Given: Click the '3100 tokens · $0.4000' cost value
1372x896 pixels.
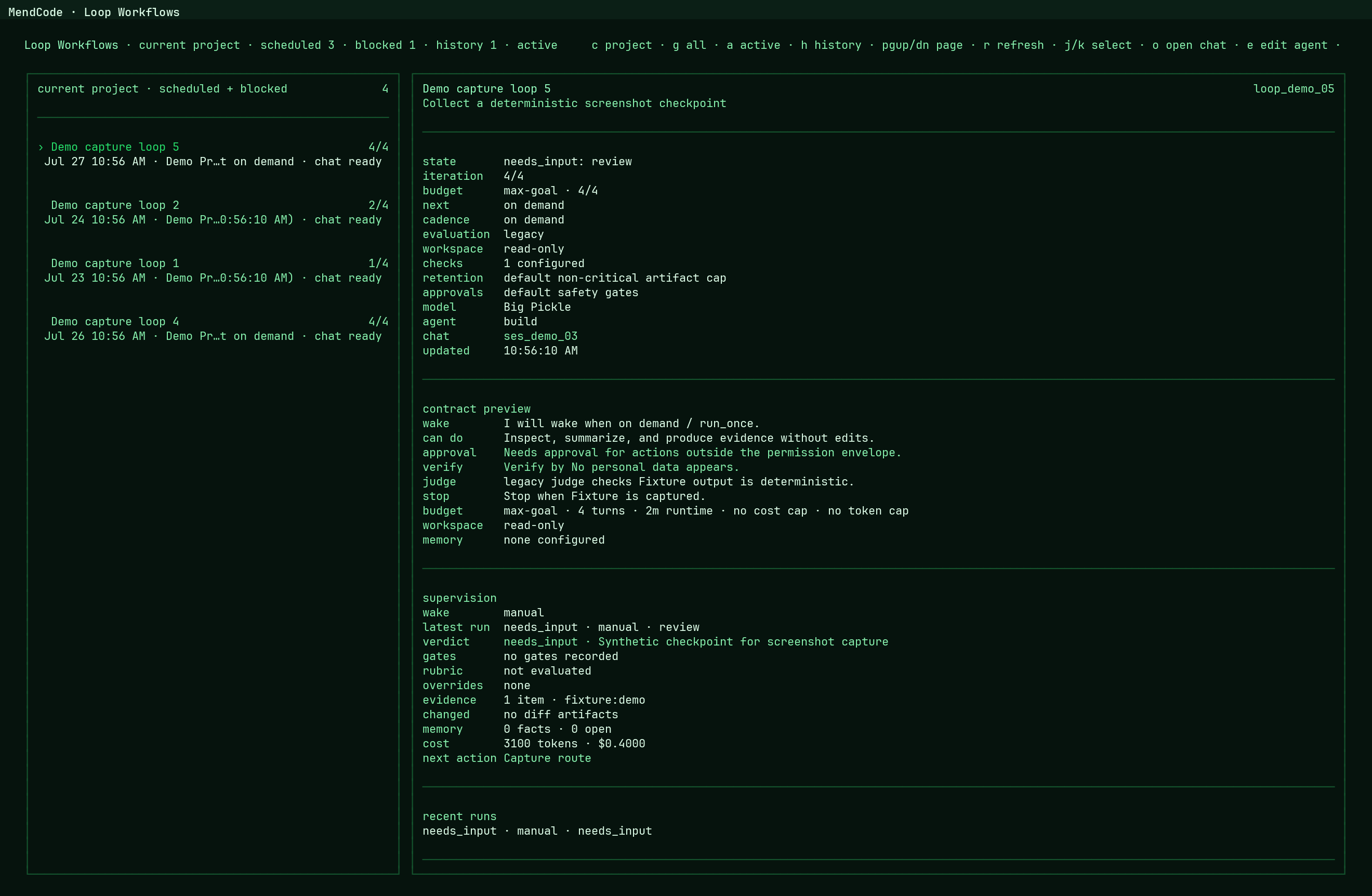Looking at the screenshot, I should click(x=574, y=744).
